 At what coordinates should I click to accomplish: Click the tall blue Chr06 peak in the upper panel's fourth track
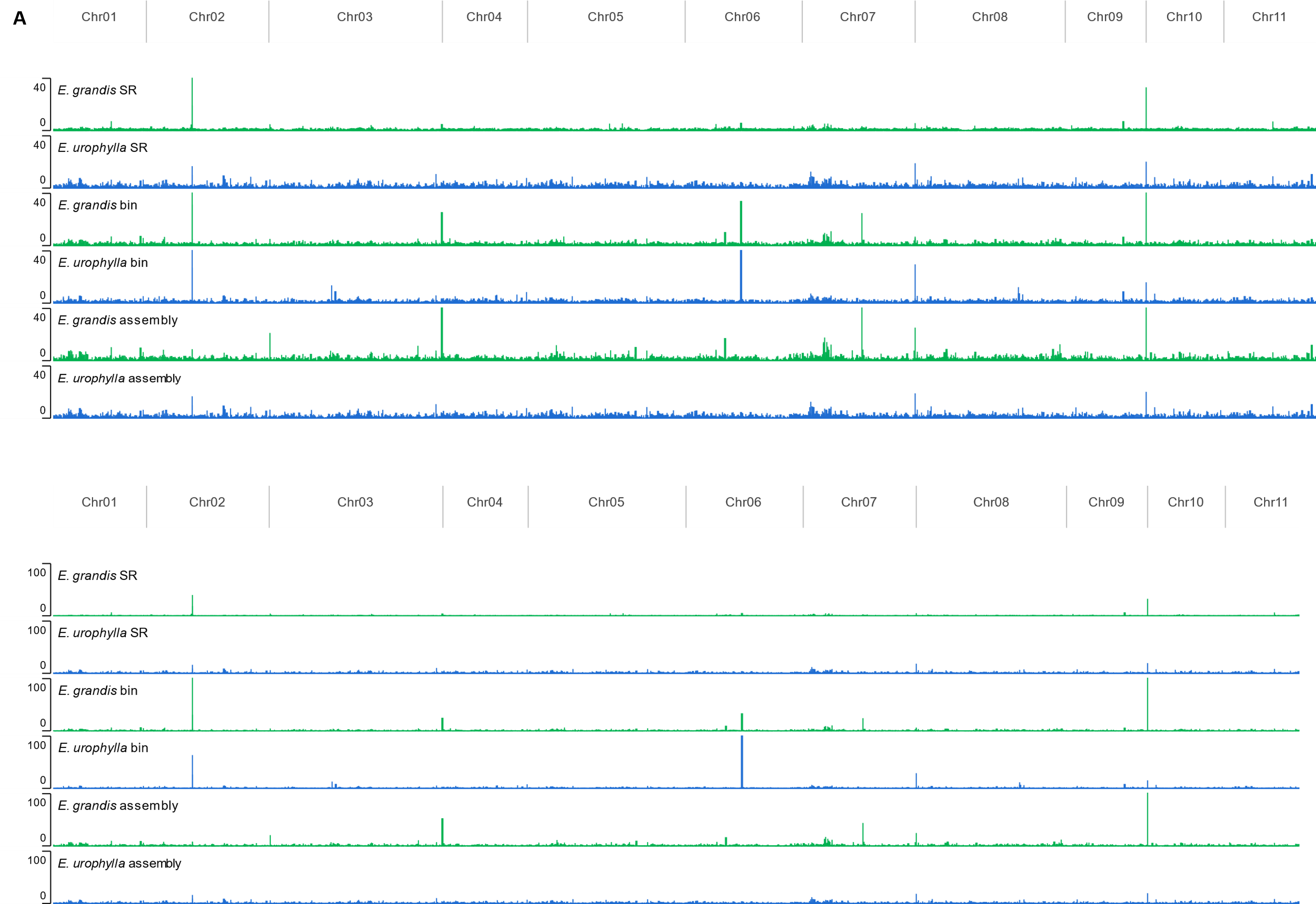click(741, 275)
